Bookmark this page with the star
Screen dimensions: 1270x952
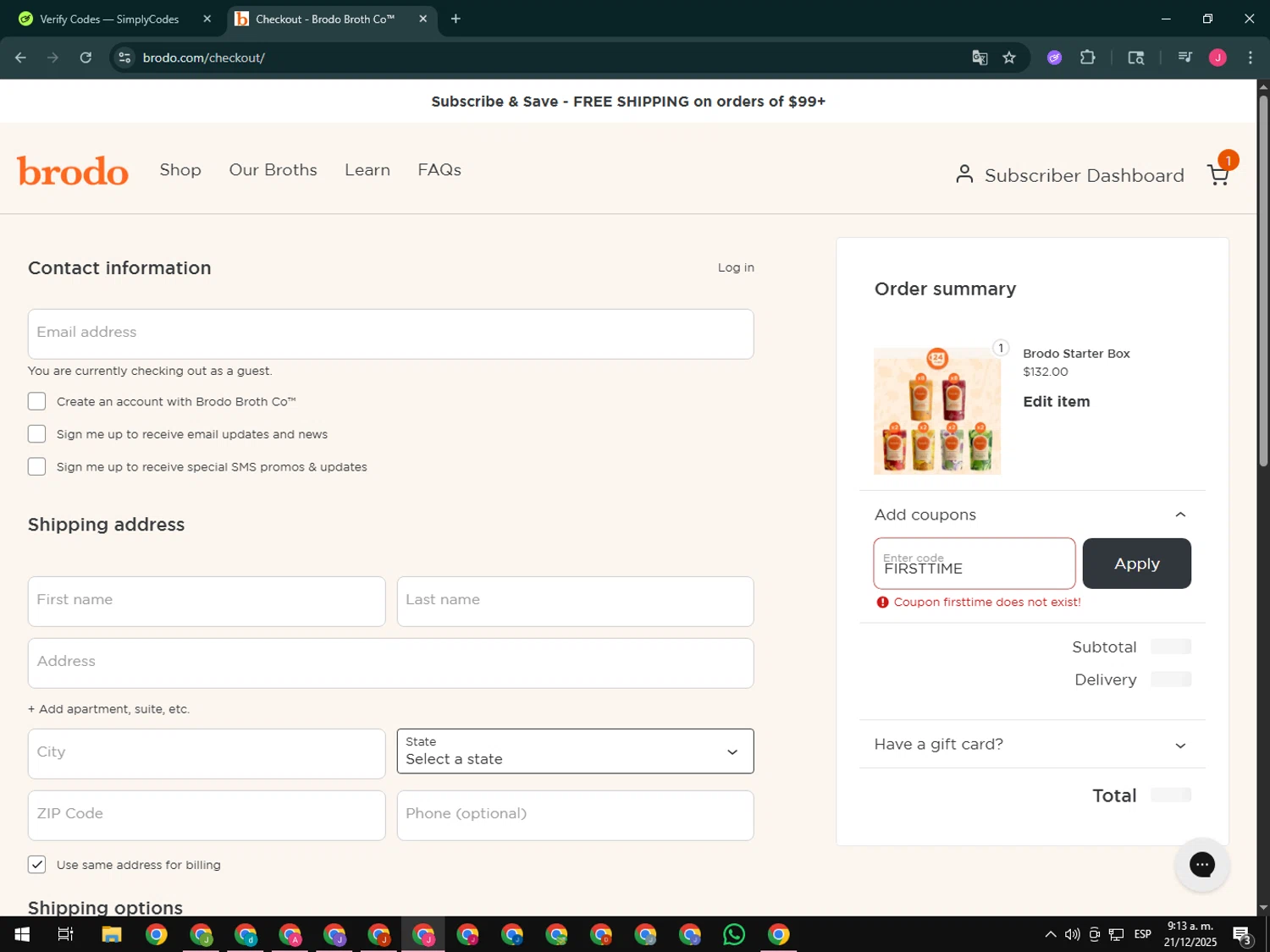click(x=1008, y=58)
